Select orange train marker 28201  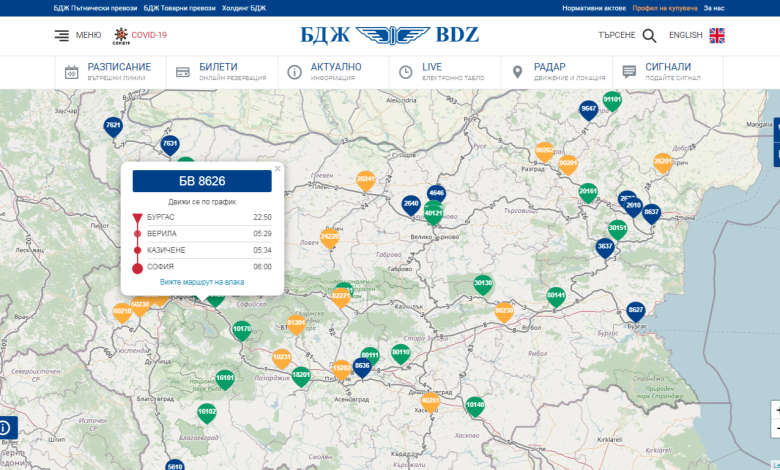click(x=663, y=163)
